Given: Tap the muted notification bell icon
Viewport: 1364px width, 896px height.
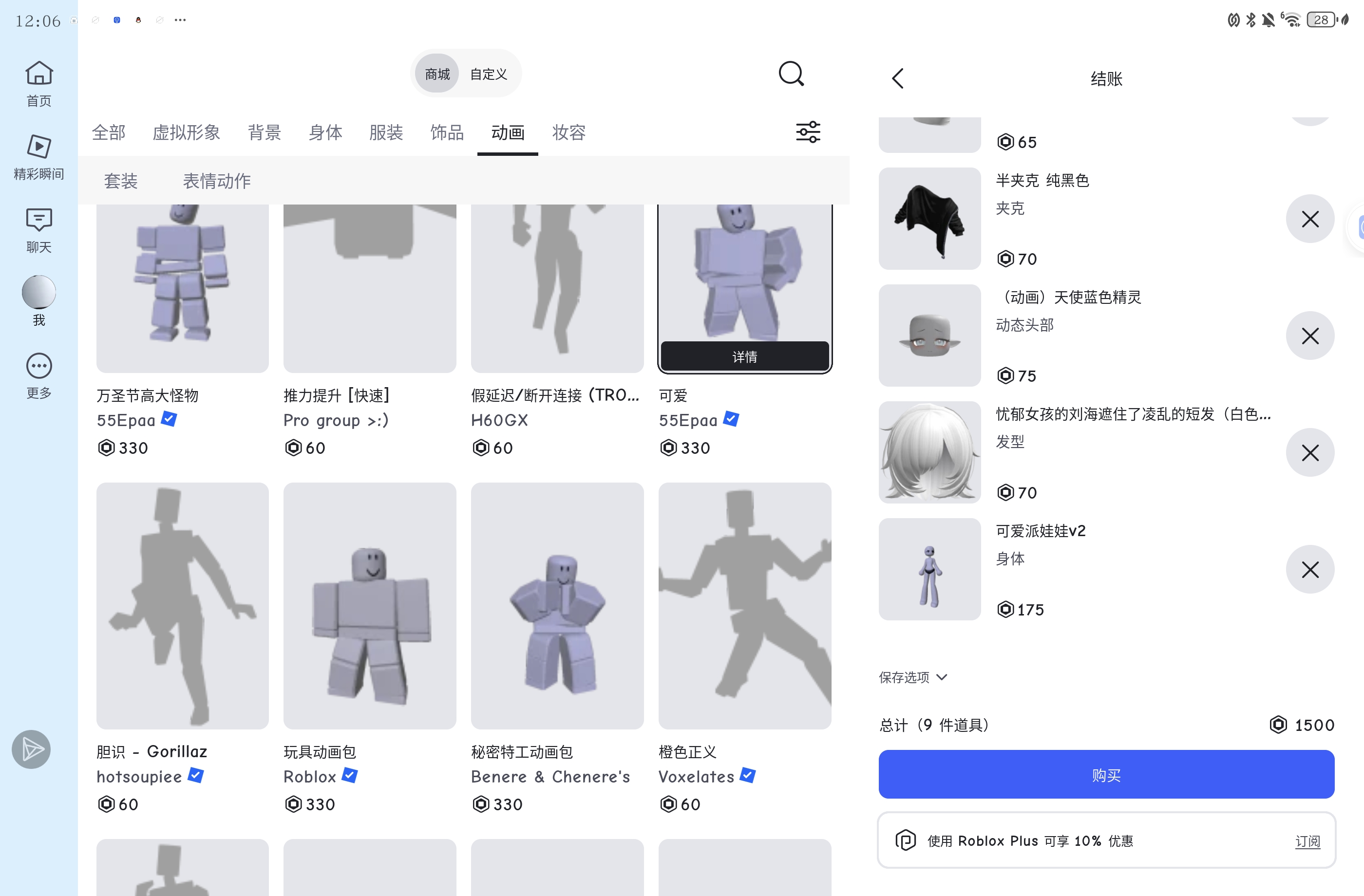Looking at the screenshot, I should tap(1268, 20).
